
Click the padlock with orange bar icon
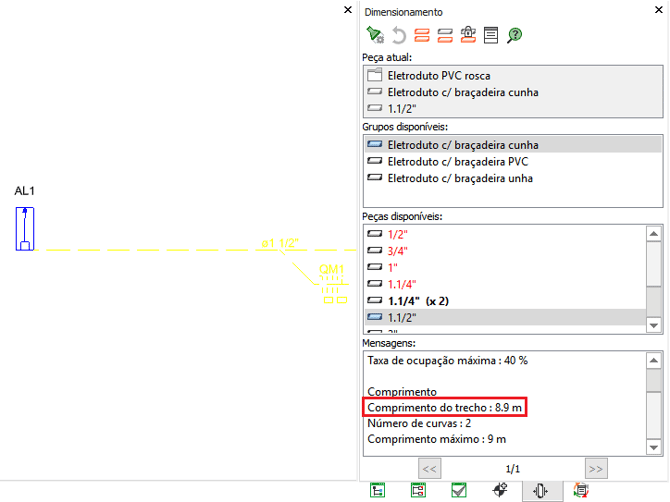(x=467, y=35)
